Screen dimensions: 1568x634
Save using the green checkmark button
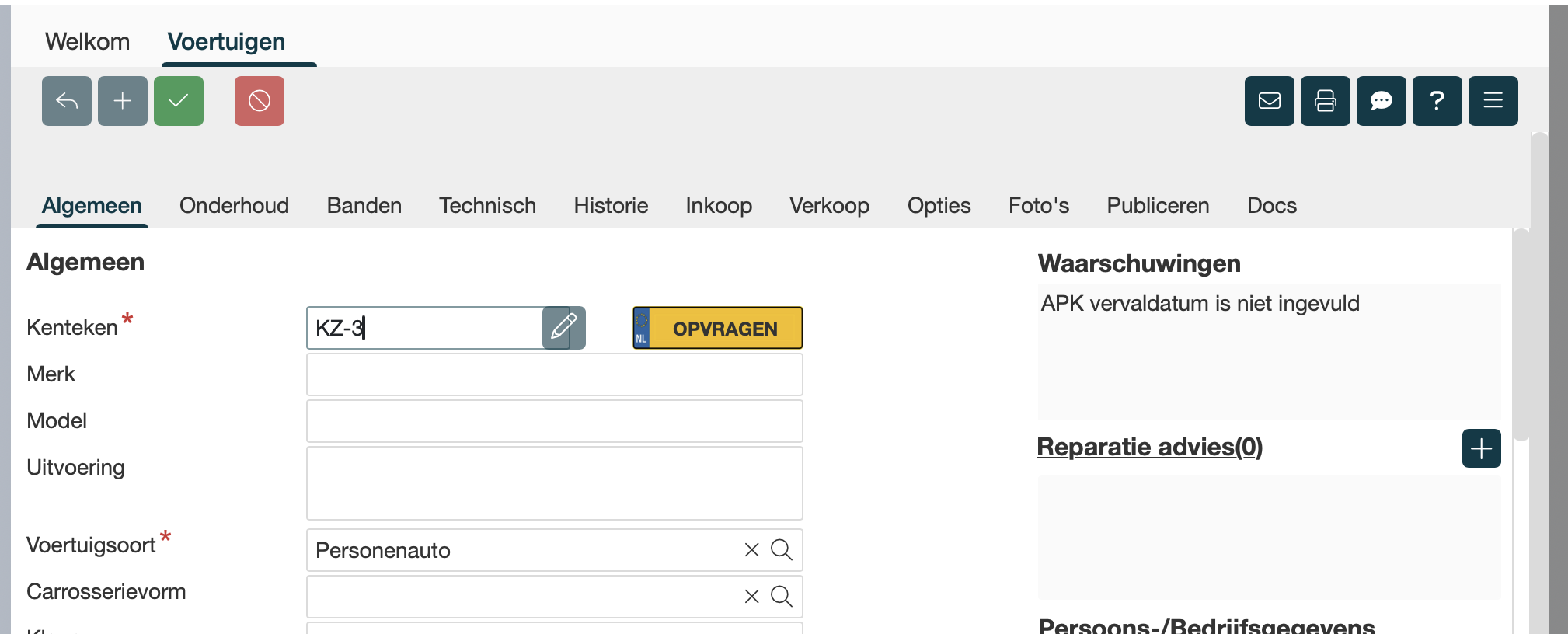(179, 101)
